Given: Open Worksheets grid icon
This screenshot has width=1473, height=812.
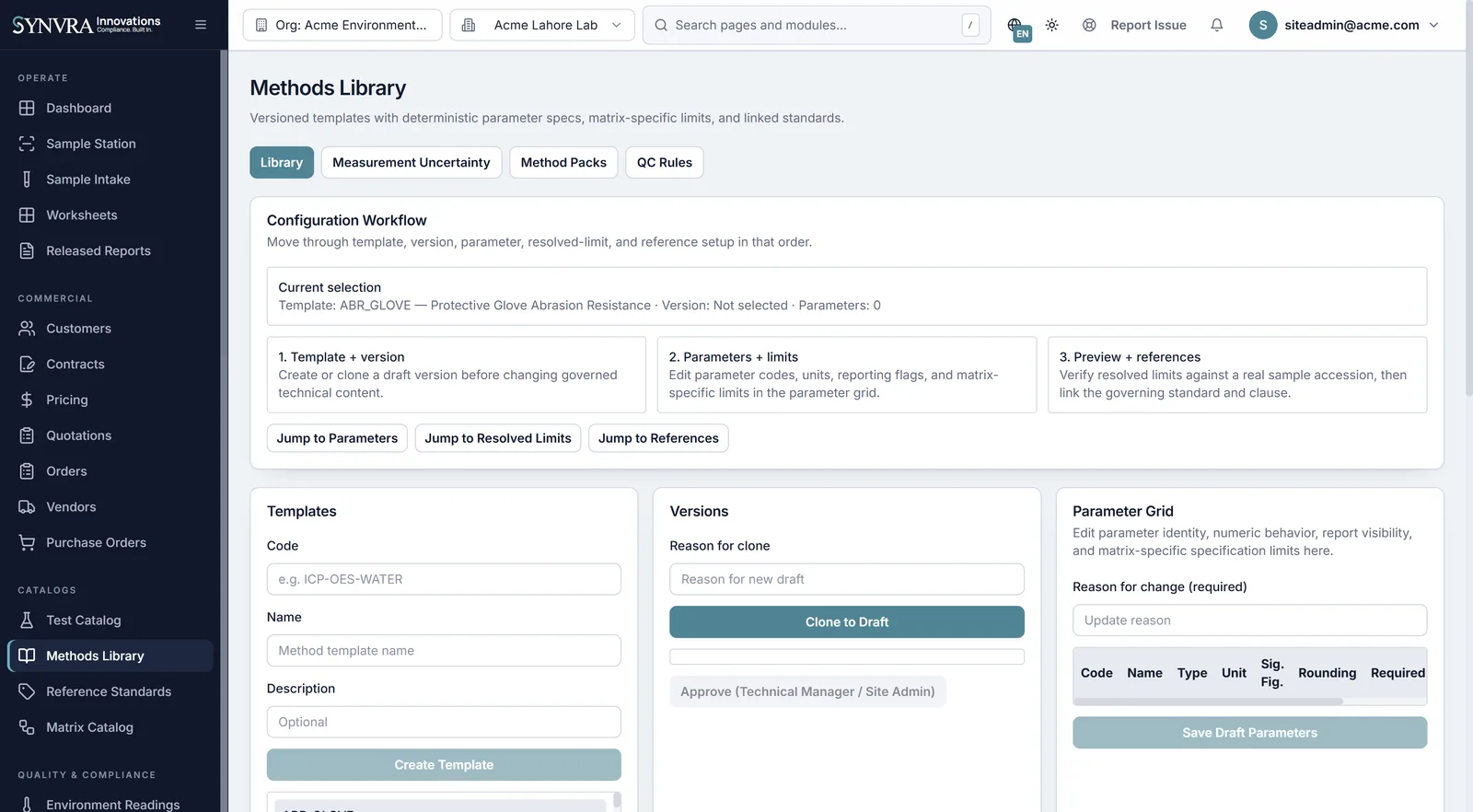Looking at the screenshot, I should (x=27, y=215).
